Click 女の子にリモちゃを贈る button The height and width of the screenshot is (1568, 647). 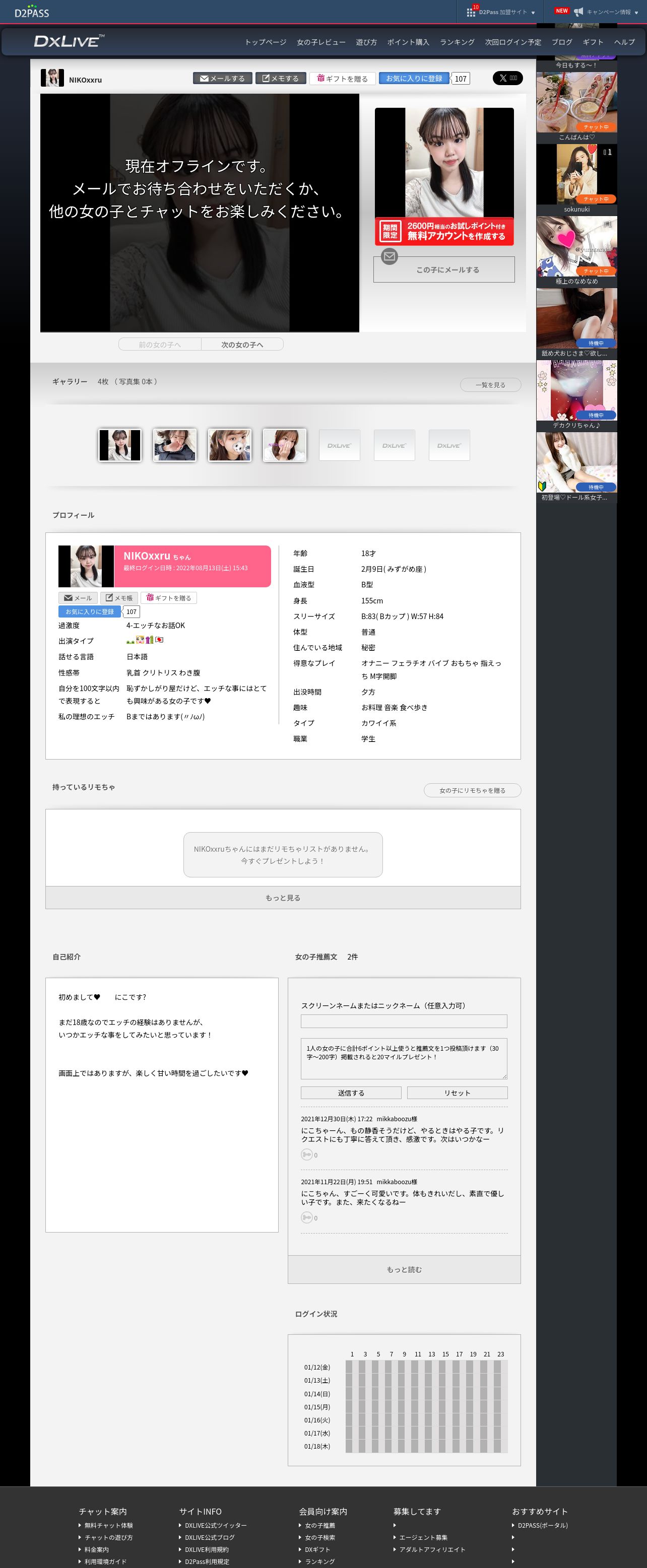pyautogui.click(x=472, y=790)
